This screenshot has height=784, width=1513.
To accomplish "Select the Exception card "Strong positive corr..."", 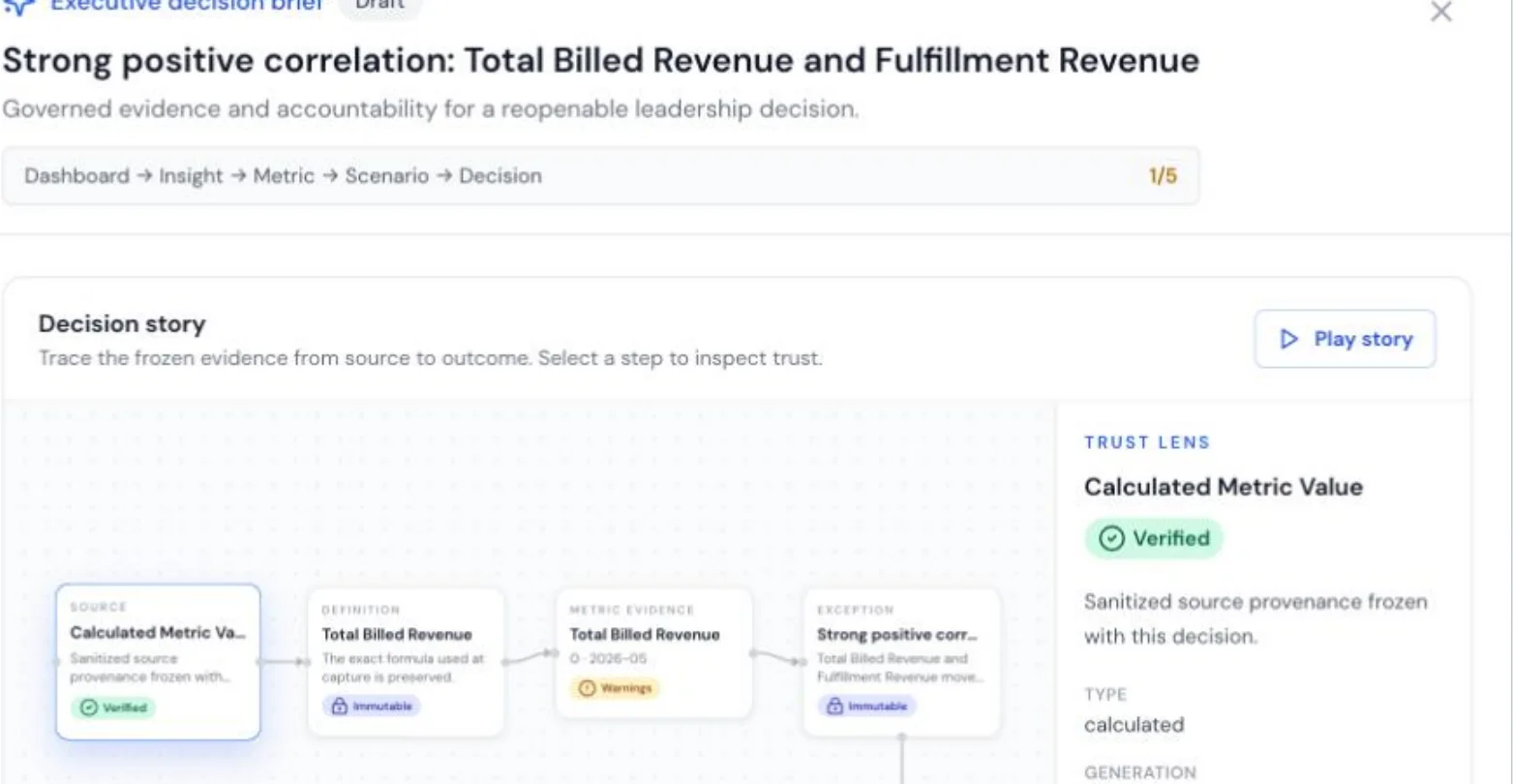I will pos(902,662).
